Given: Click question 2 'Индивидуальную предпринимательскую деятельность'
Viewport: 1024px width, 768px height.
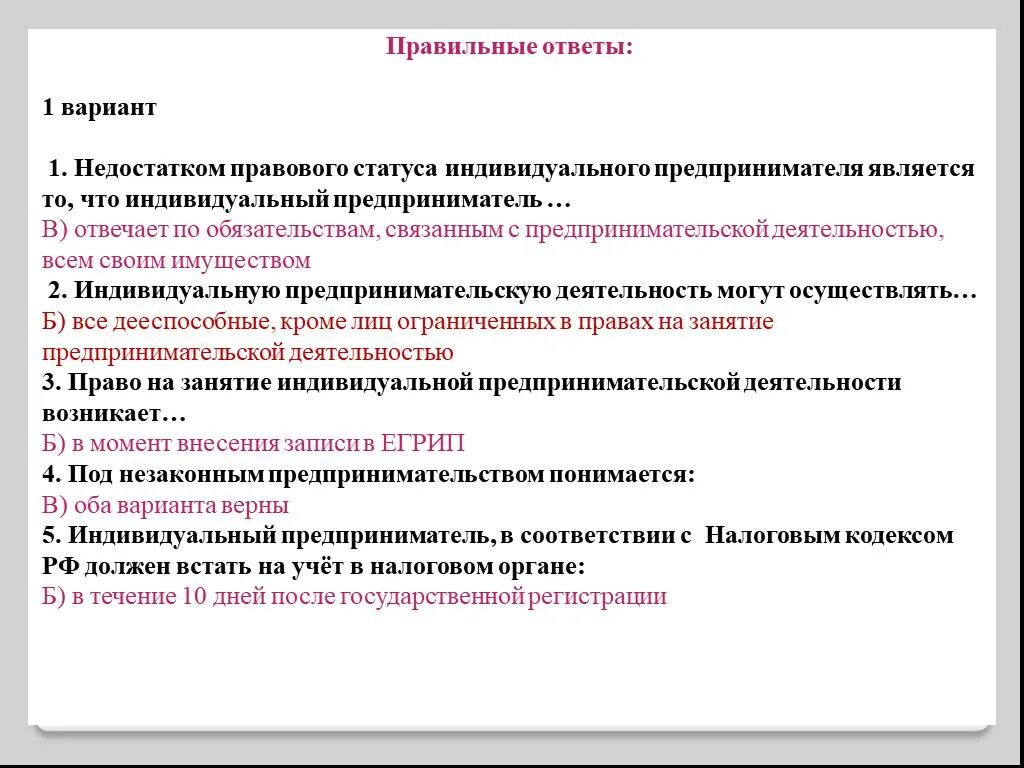Looking at the screenshot, I should 513,291.
